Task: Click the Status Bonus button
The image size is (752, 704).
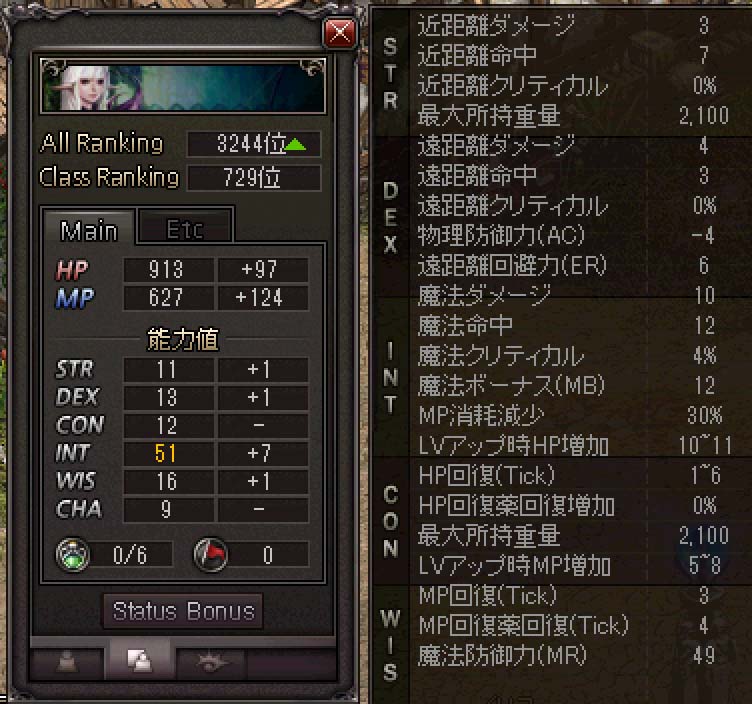Action: click(x=183, y=611)
